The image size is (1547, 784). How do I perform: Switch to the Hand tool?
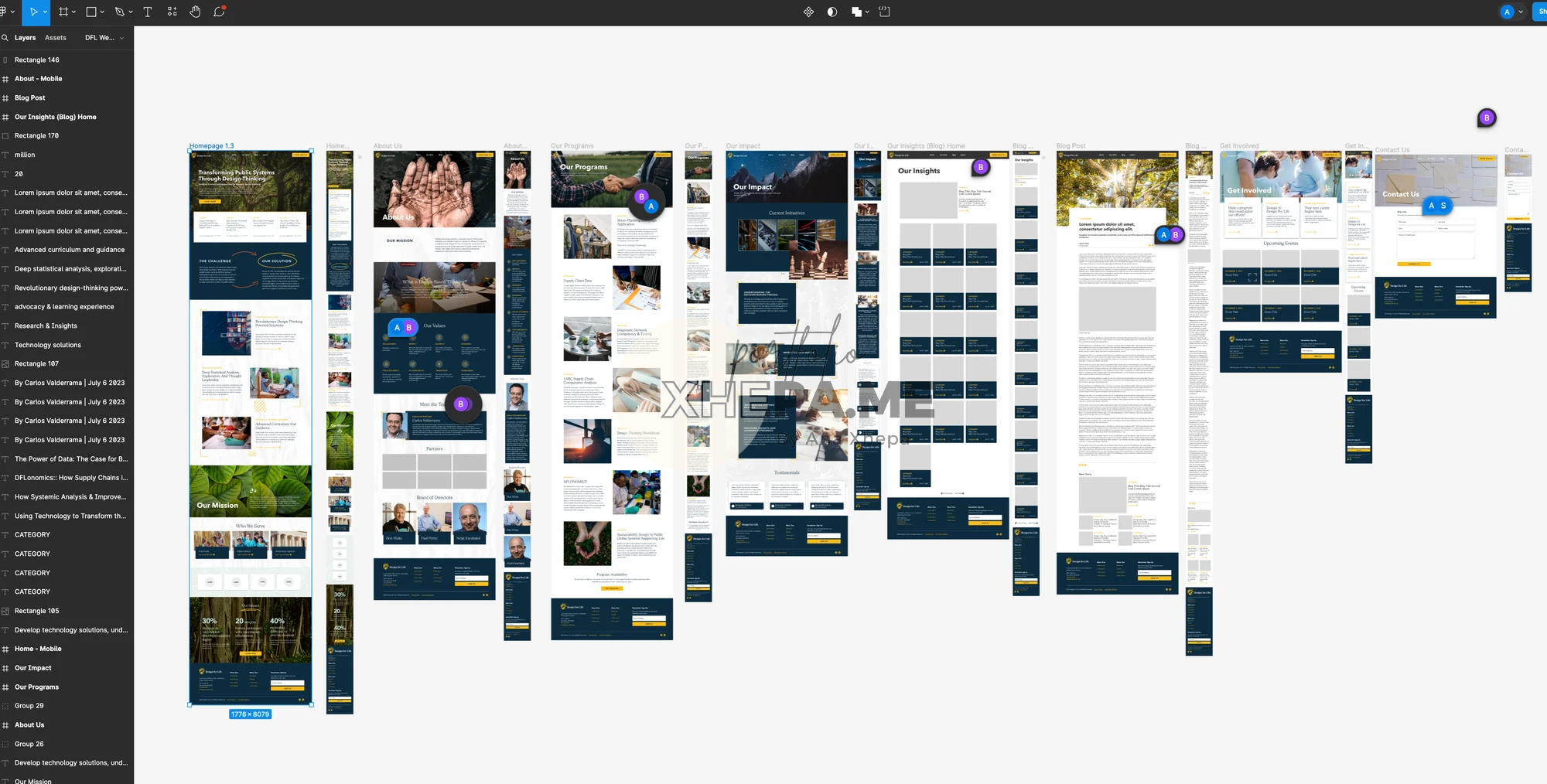195,12
